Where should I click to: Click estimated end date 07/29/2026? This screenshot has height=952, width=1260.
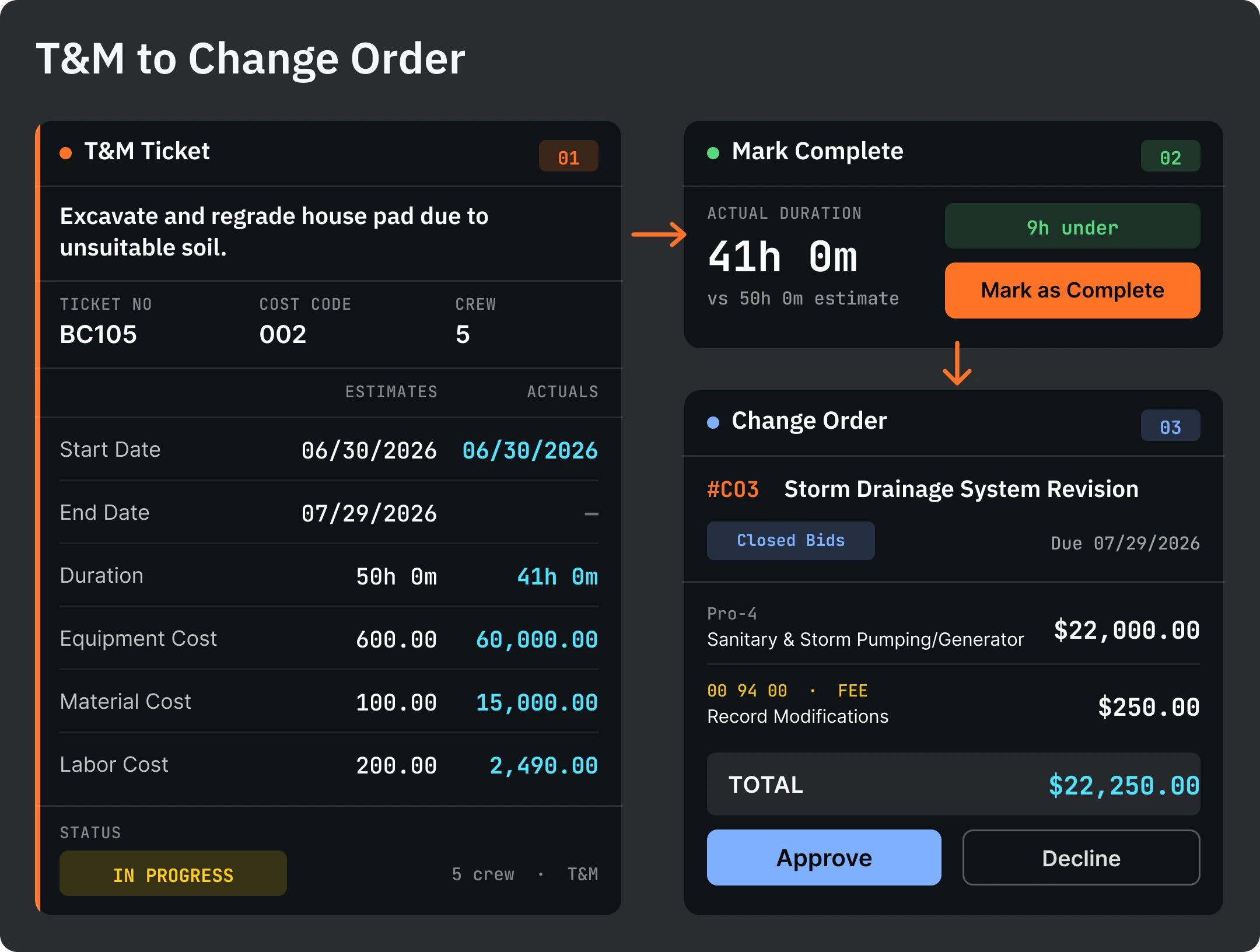coord(369,513)
